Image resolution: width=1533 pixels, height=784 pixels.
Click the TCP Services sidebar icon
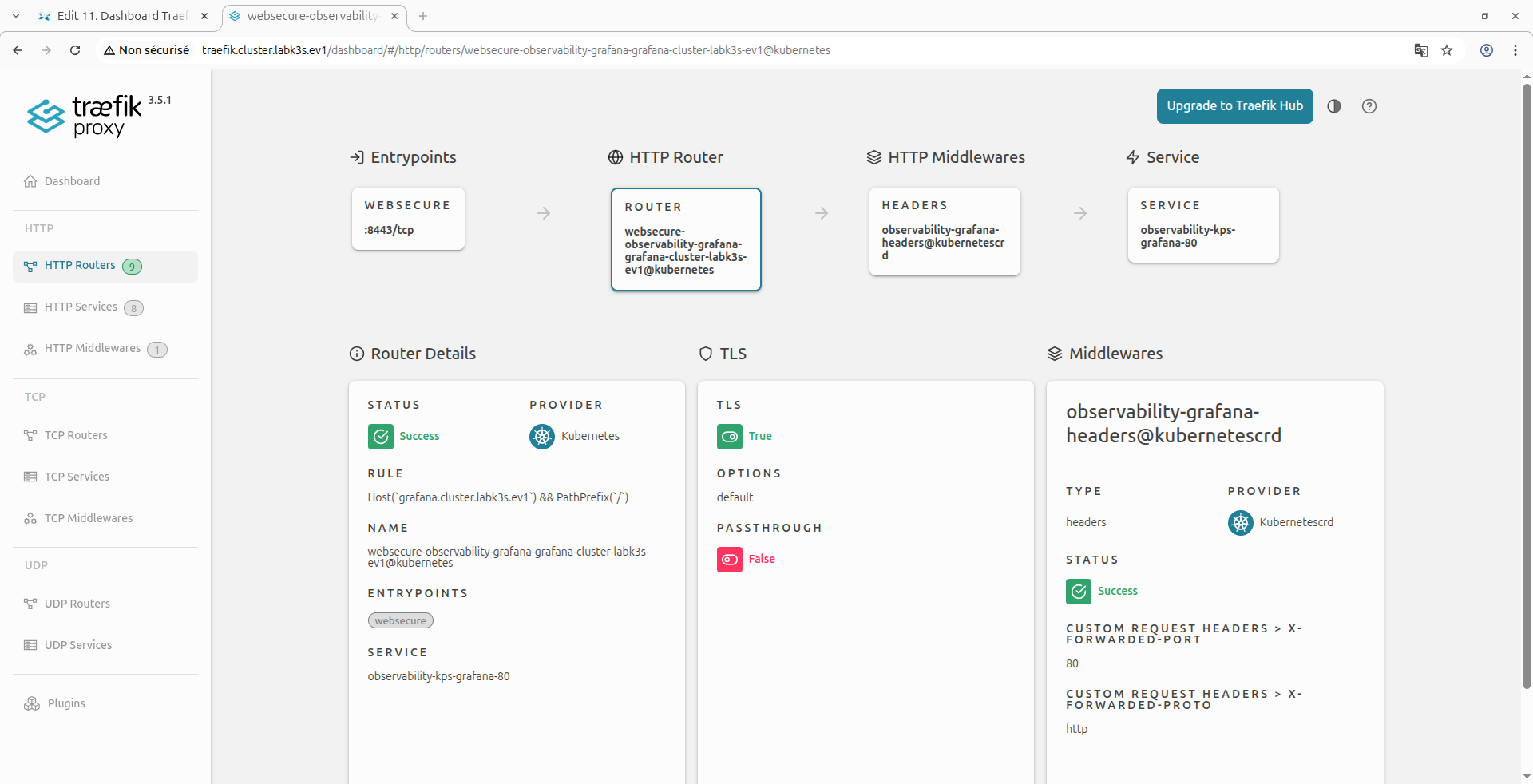click(30, 477)
